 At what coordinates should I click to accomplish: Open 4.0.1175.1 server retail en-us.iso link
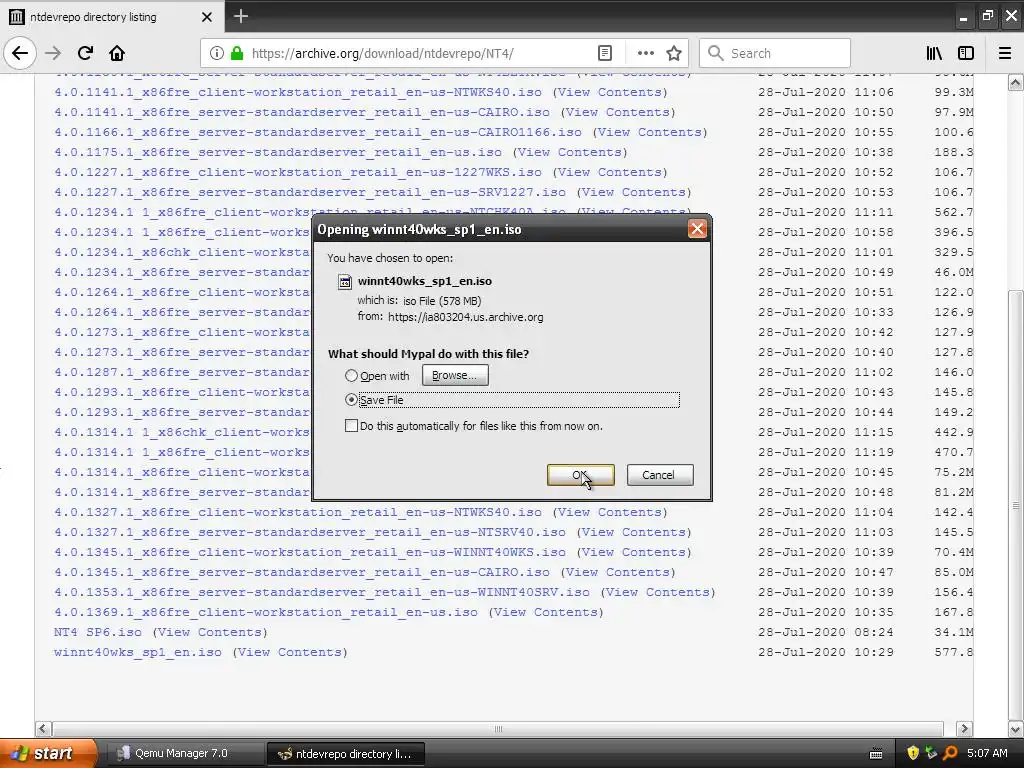pyautogui.click(x=278, y=152)
